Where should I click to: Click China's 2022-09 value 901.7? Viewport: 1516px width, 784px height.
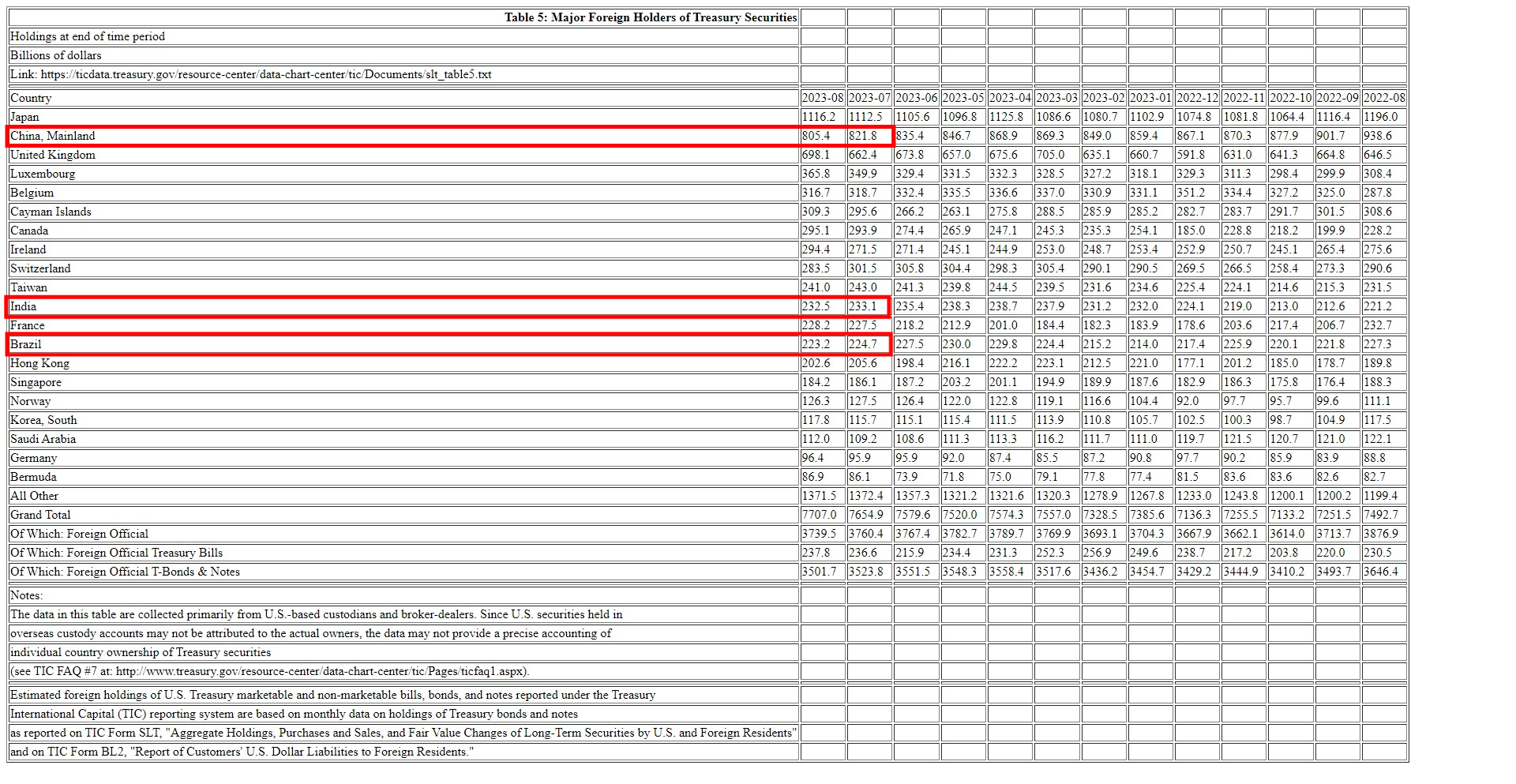[x=1338, y=136]
